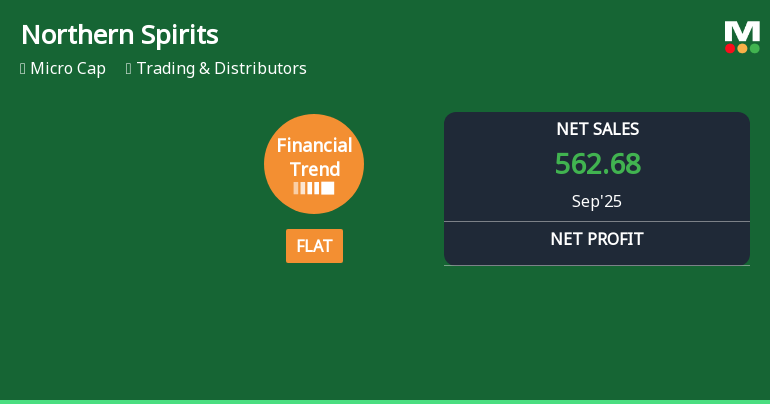Click the "Trend" text inside the circle
770x404 pixels.
click(314, 169)
